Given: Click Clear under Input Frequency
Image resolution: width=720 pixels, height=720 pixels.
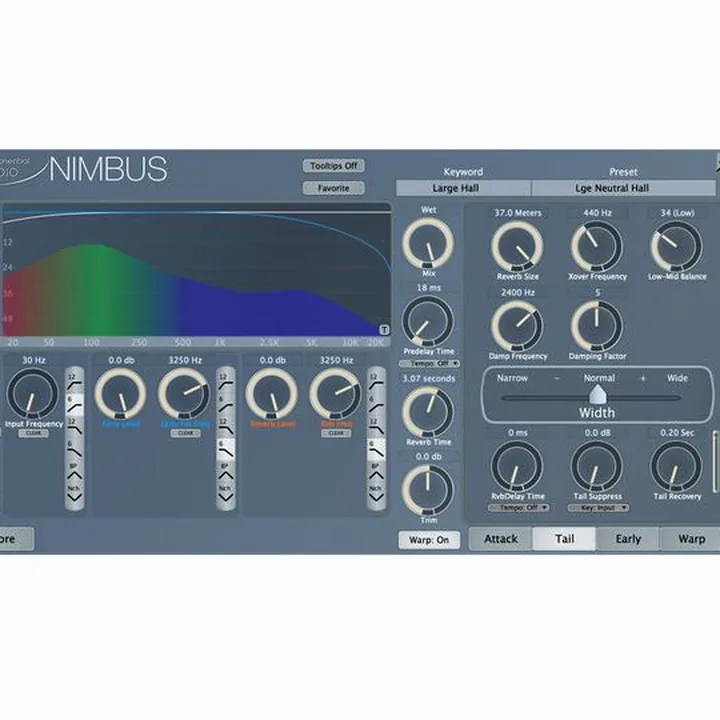Looking at the screenshot, I should tap(34, 433).
